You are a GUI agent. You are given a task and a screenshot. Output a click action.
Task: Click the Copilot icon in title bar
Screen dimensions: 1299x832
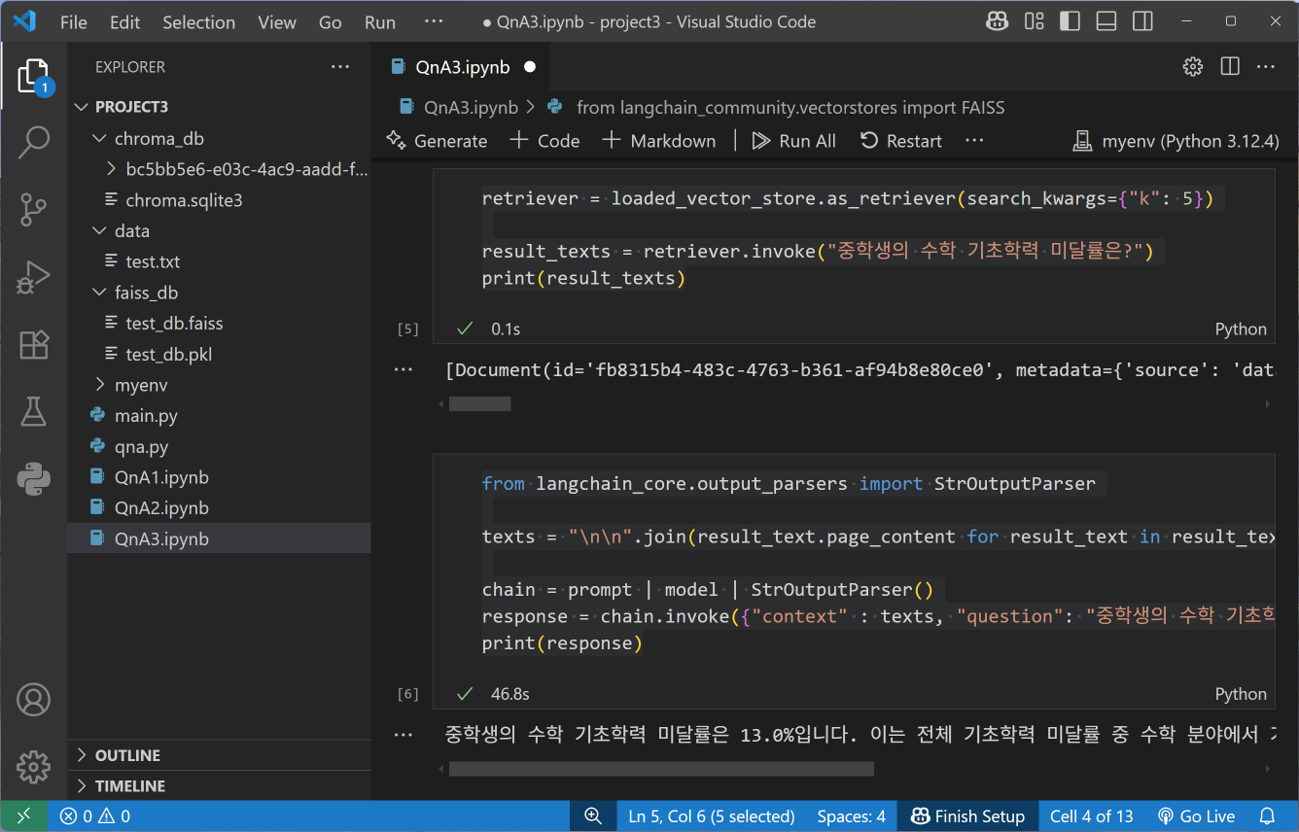coord(996,21)
